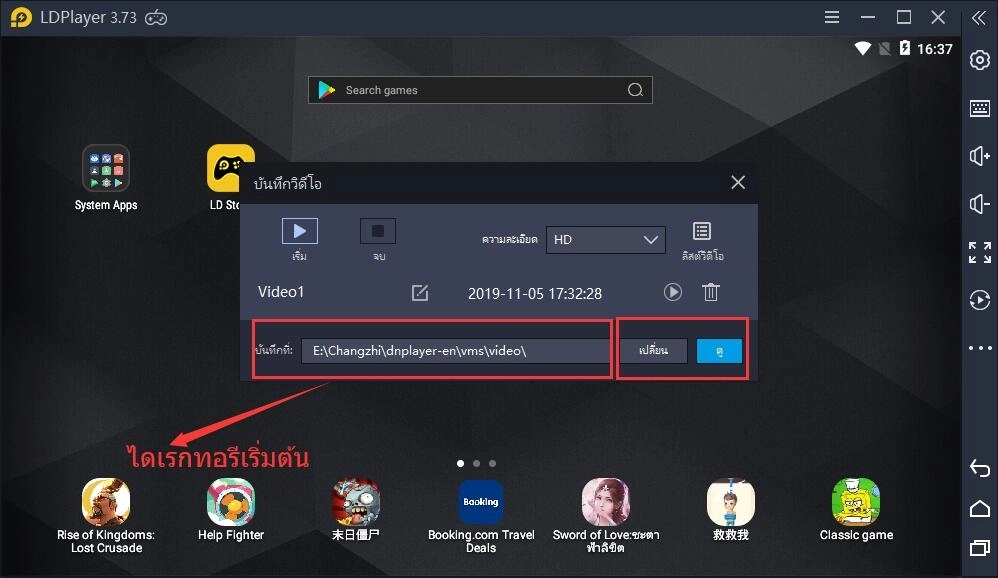This screenshot has height=578, width=998.
Task: Click the gamepad icon in title bar
Action: (156, 18)
